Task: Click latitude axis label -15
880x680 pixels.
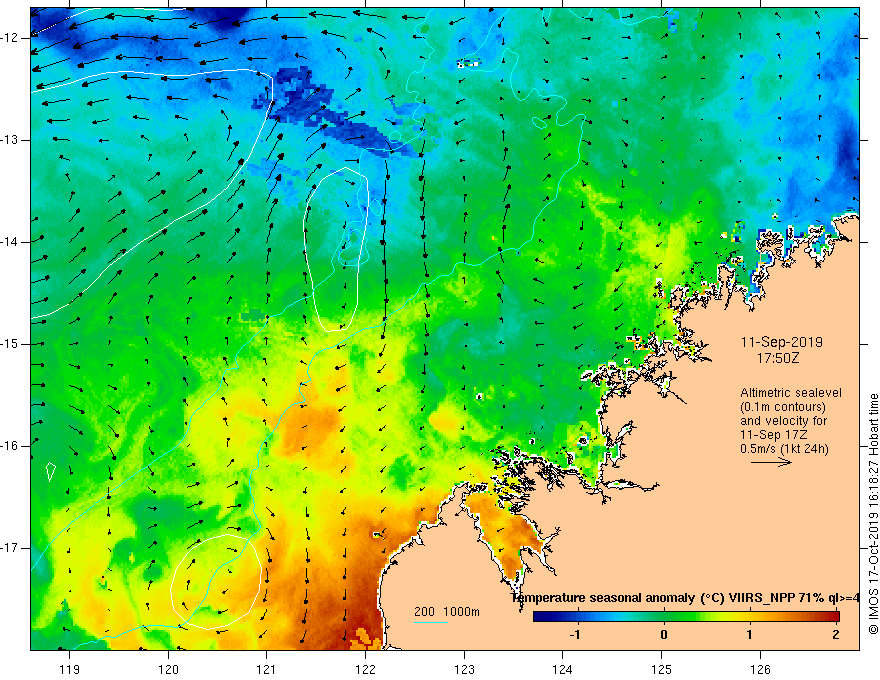Action: click(11, 344)
